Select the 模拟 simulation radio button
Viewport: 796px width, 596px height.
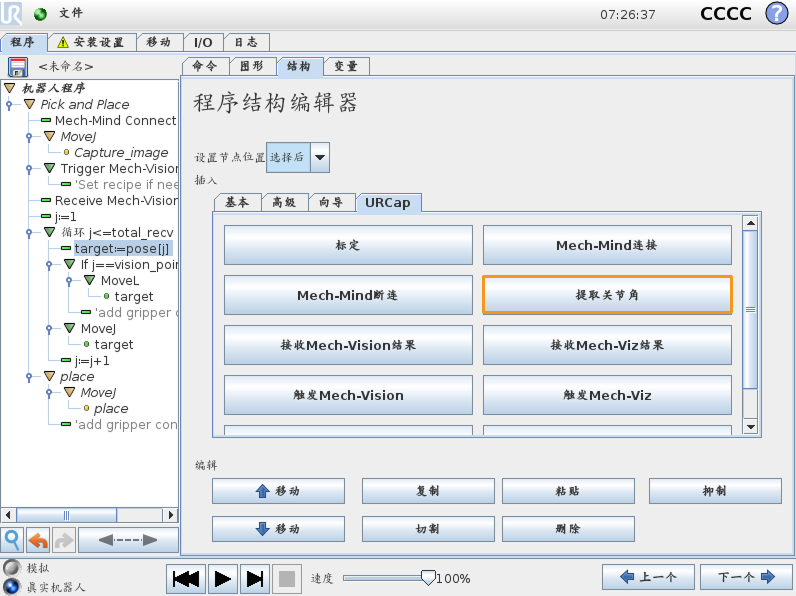[x=11, y=568]
